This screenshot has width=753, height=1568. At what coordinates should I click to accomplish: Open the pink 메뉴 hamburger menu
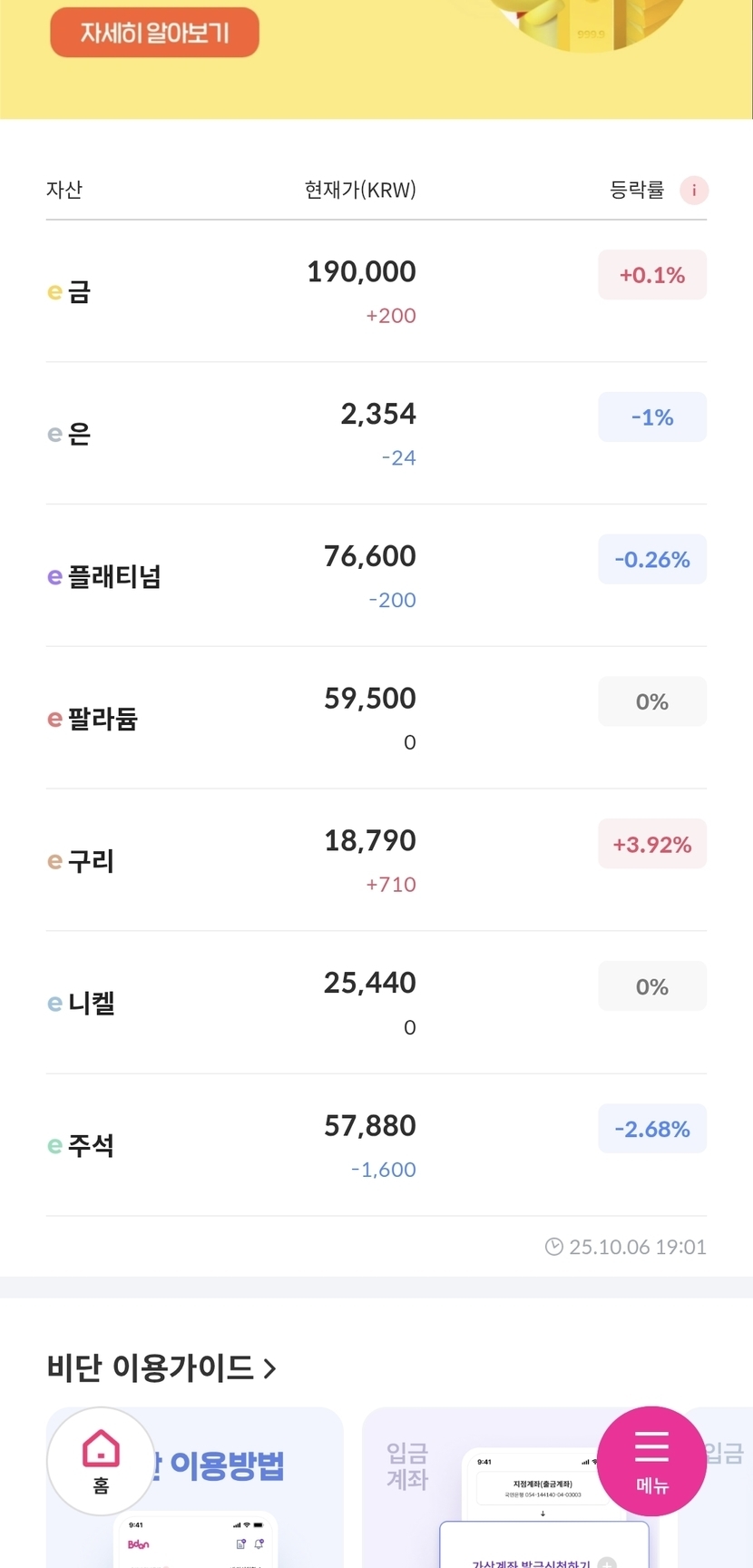pyautogui.click(x=651, y=1460)
